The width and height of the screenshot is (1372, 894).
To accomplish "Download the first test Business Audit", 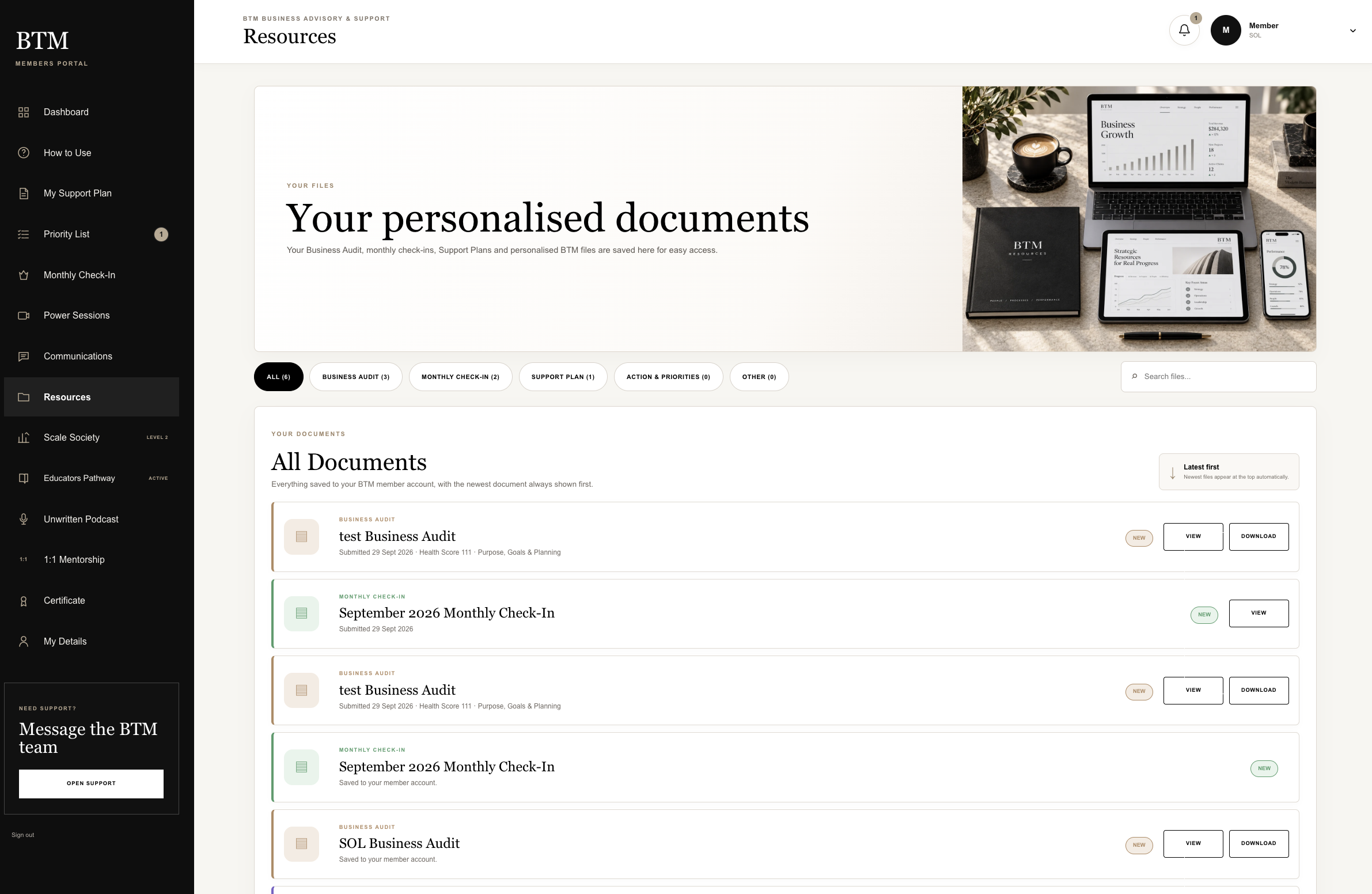I will (1259, 537).
